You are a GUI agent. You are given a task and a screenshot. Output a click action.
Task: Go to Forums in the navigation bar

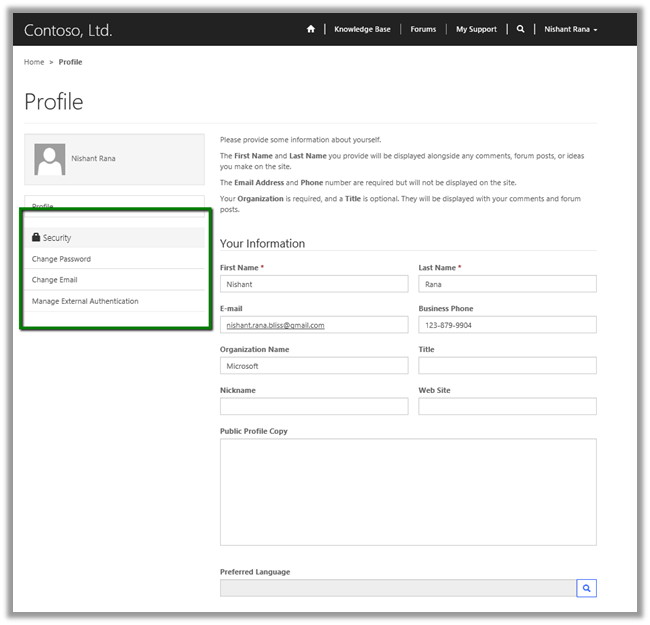point(423,30)
